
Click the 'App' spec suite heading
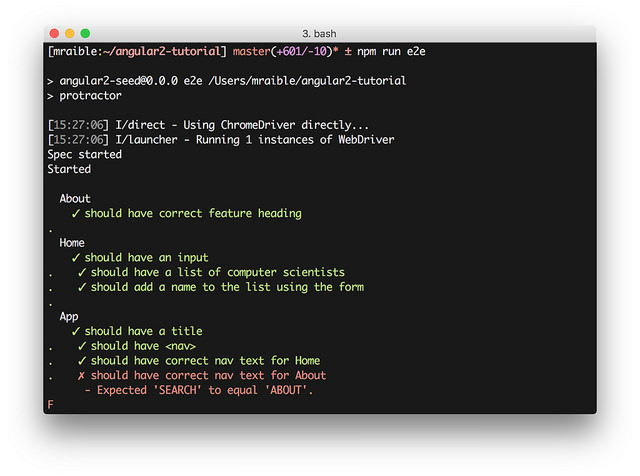[69, 316]
